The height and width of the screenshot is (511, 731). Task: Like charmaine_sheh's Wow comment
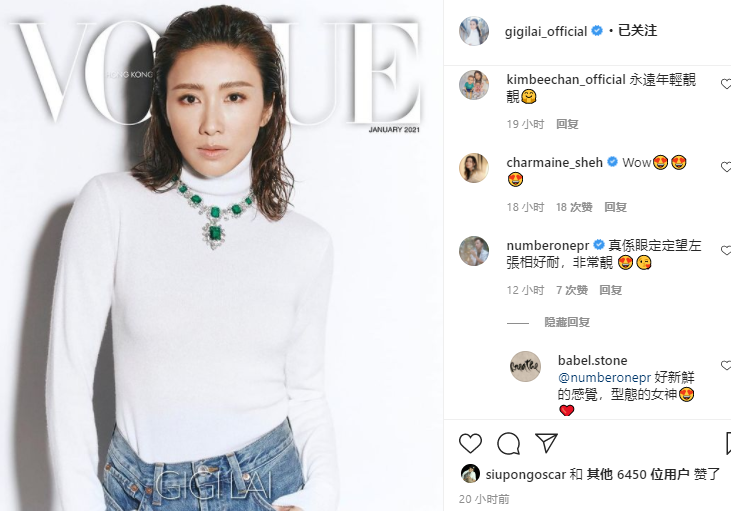[x=726, y=167]
